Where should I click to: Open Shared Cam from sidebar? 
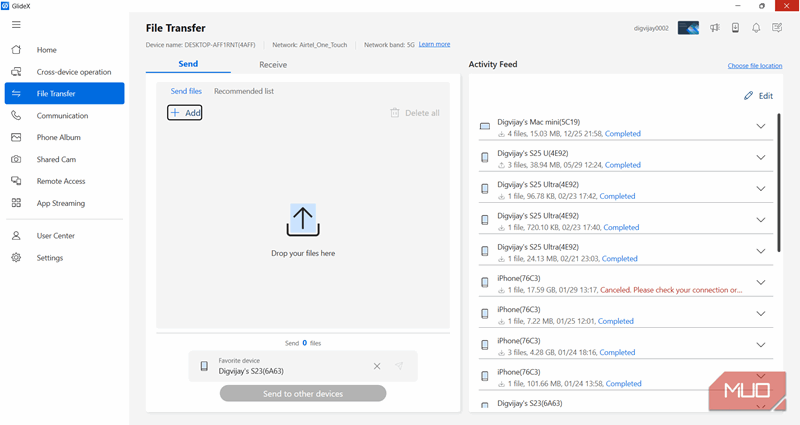click(x=56, y=159)
